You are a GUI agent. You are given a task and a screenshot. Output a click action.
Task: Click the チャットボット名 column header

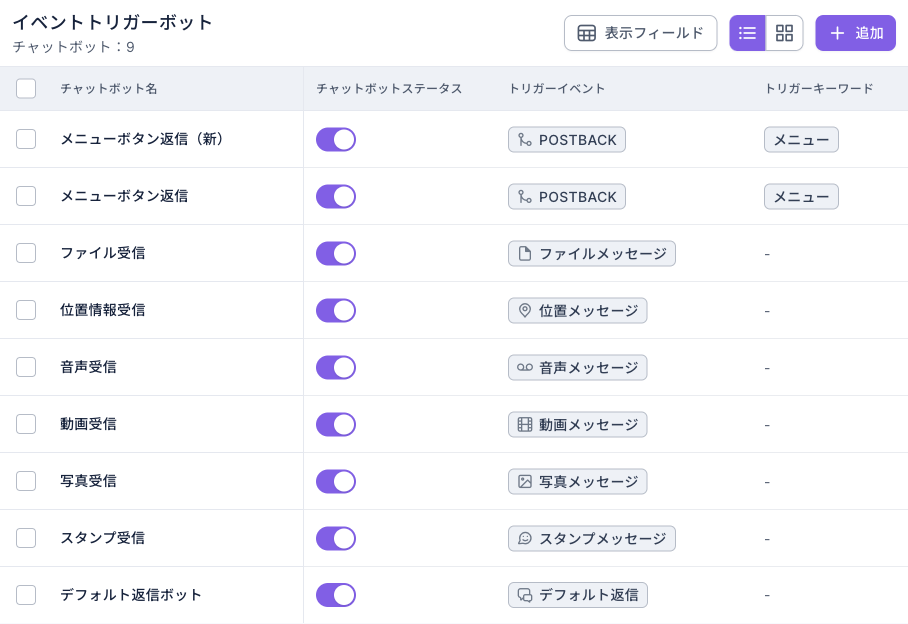click(x=109, y=89)
